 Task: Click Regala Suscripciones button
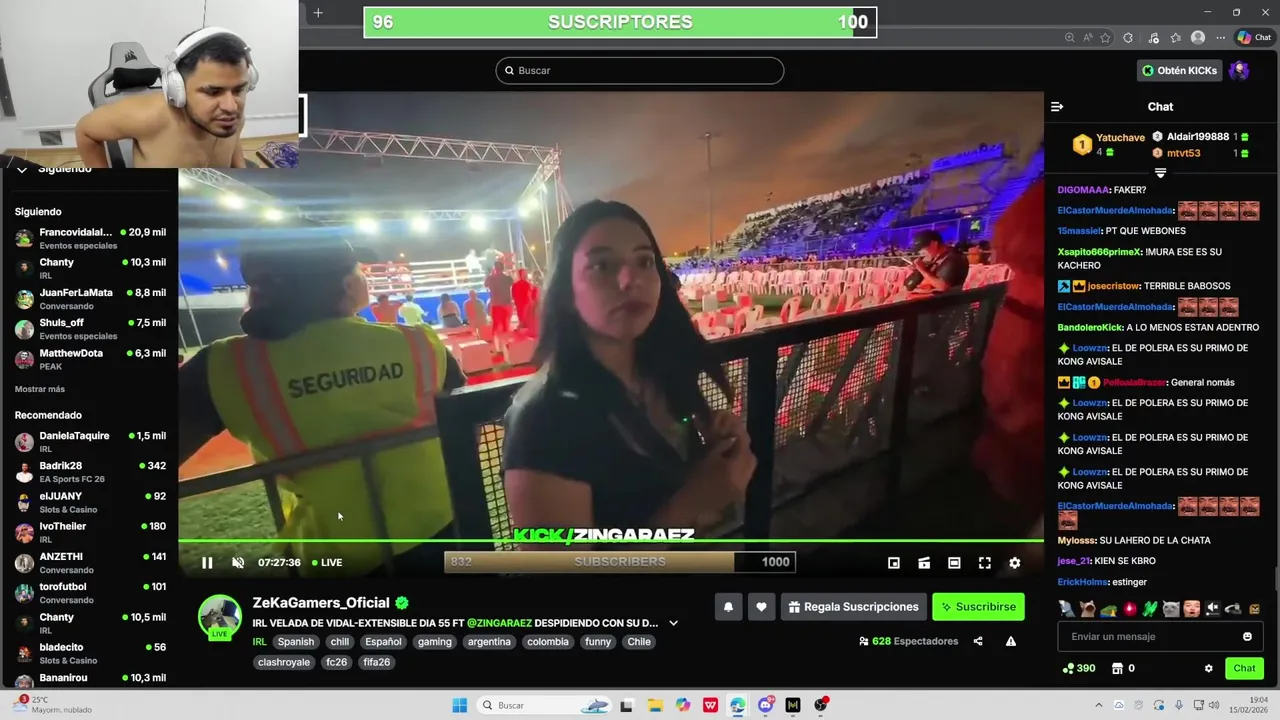(853, 607)
